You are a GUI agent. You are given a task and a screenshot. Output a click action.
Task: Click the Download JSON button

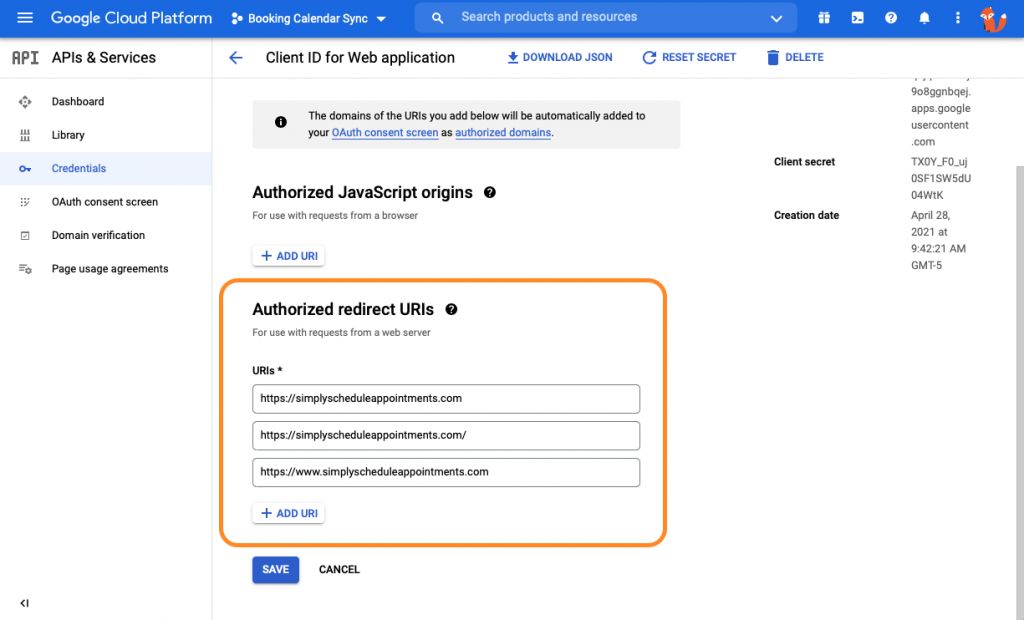click(x=559, y=58)
